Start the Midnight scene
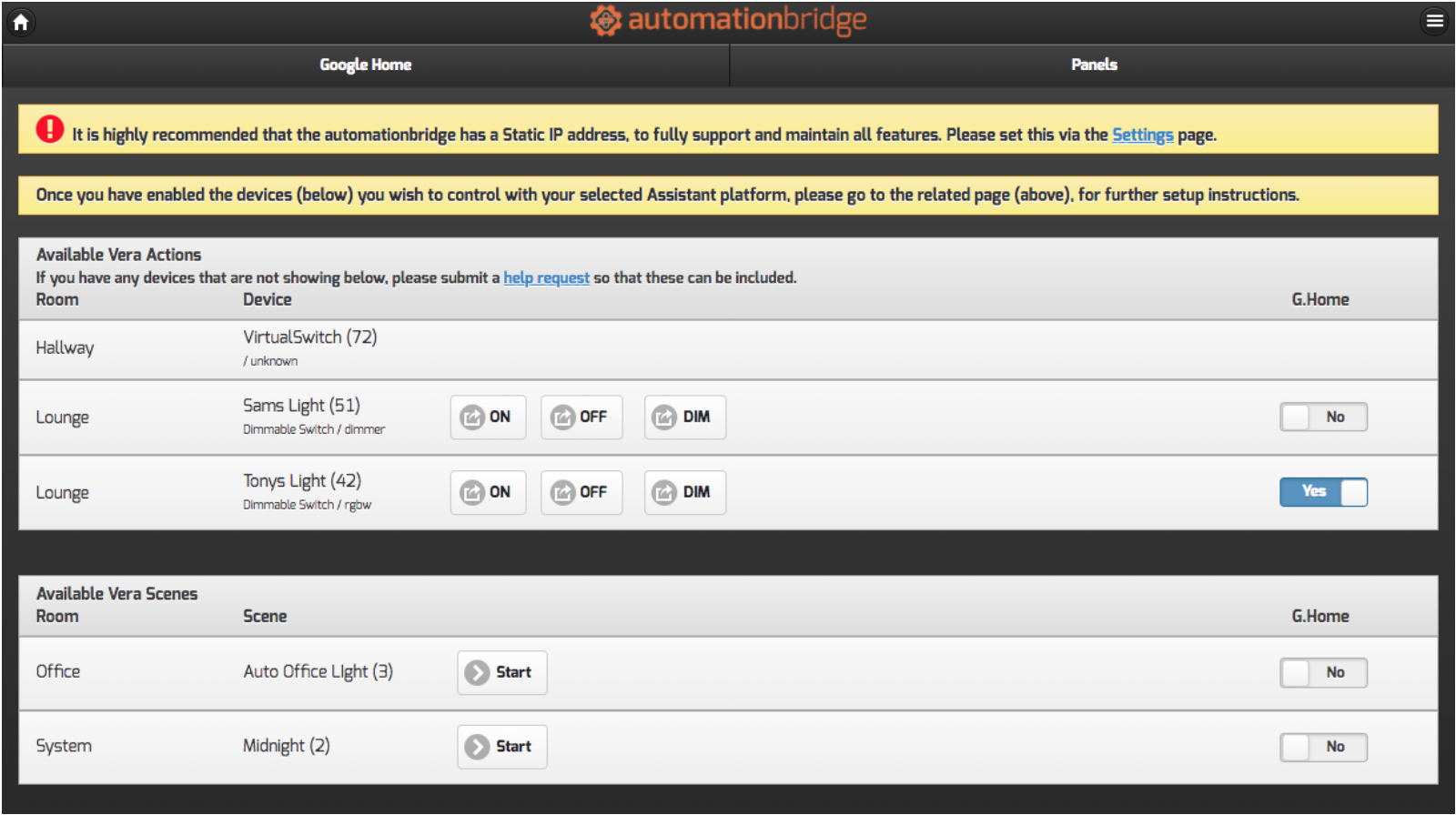1456x815 pixels. (x=501, y=747)
